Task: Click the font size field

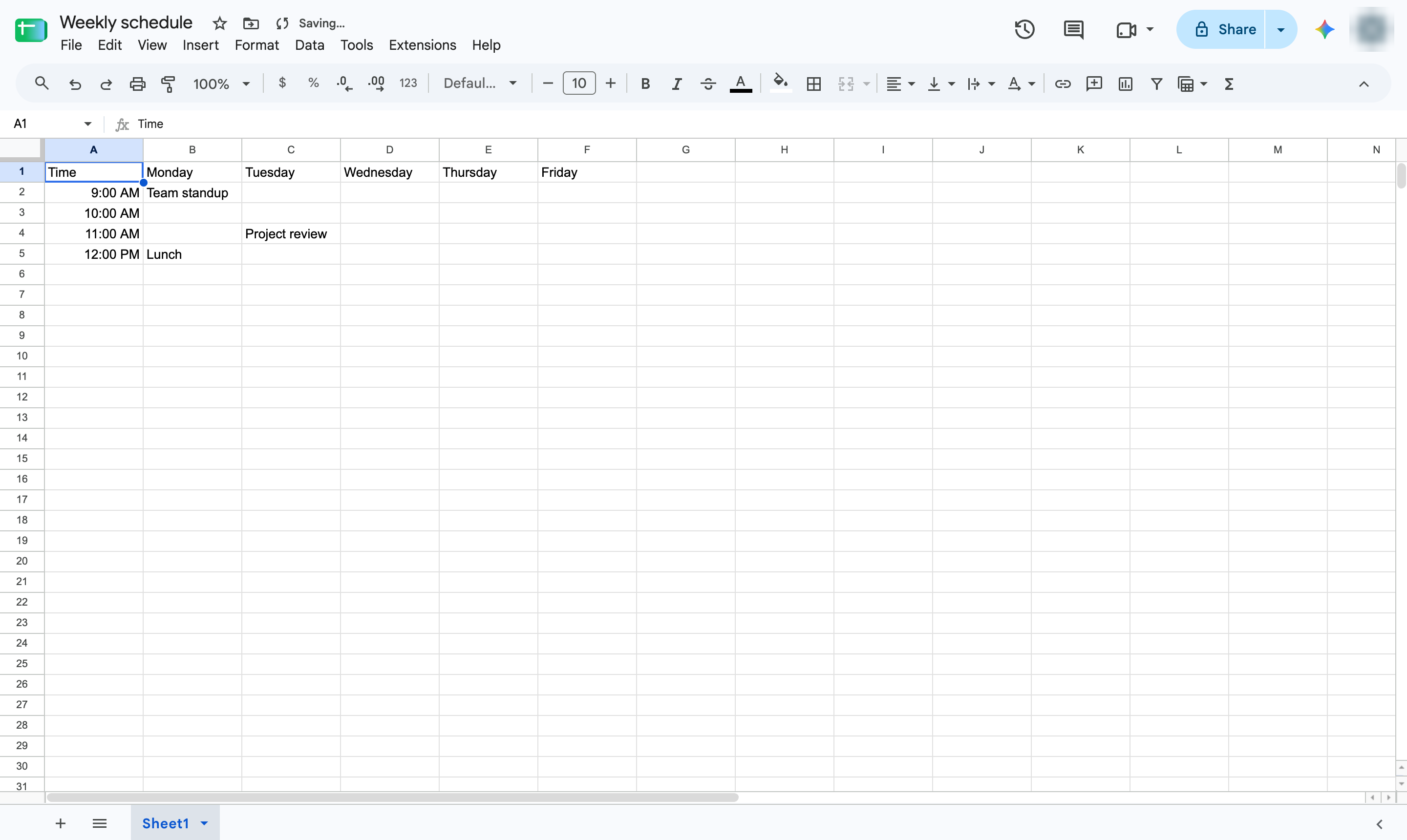Action: tap(578, 84)
